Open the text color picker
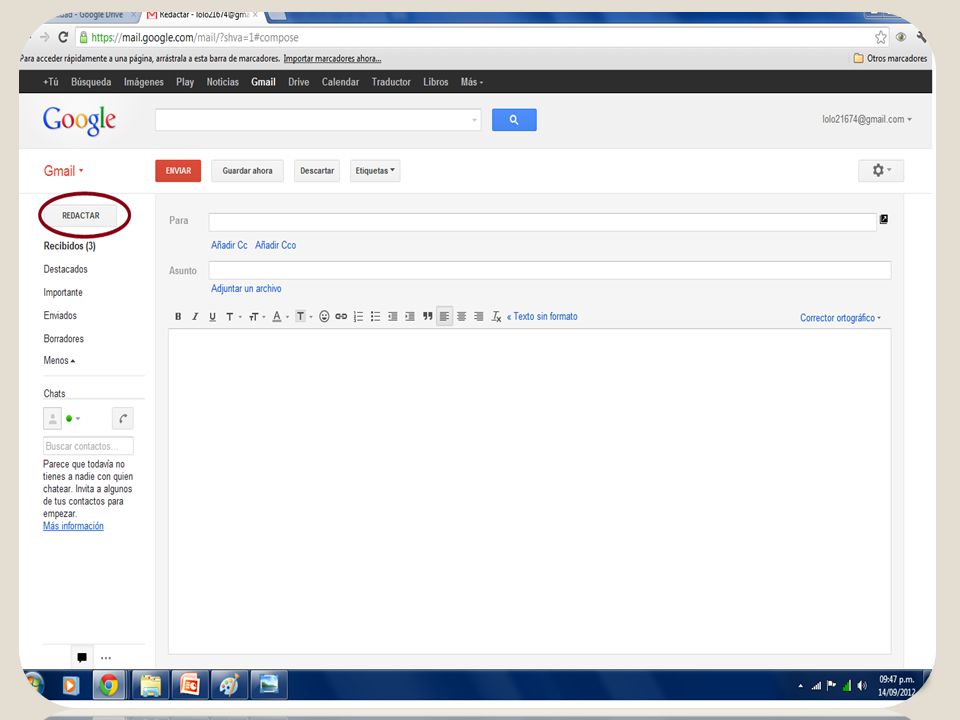The image size is (960, 720). pos(280,317)
